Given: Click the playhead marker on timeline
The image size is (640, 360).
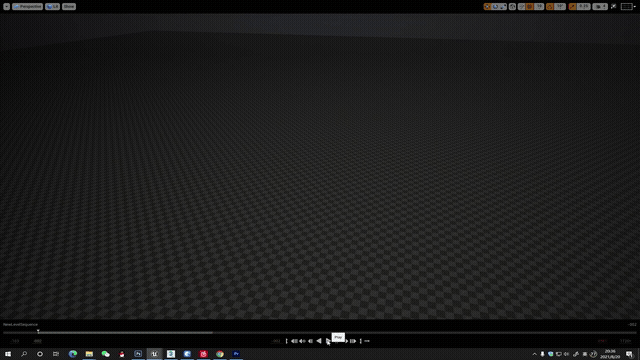Looking at the screenshot, I should point(38,331).
